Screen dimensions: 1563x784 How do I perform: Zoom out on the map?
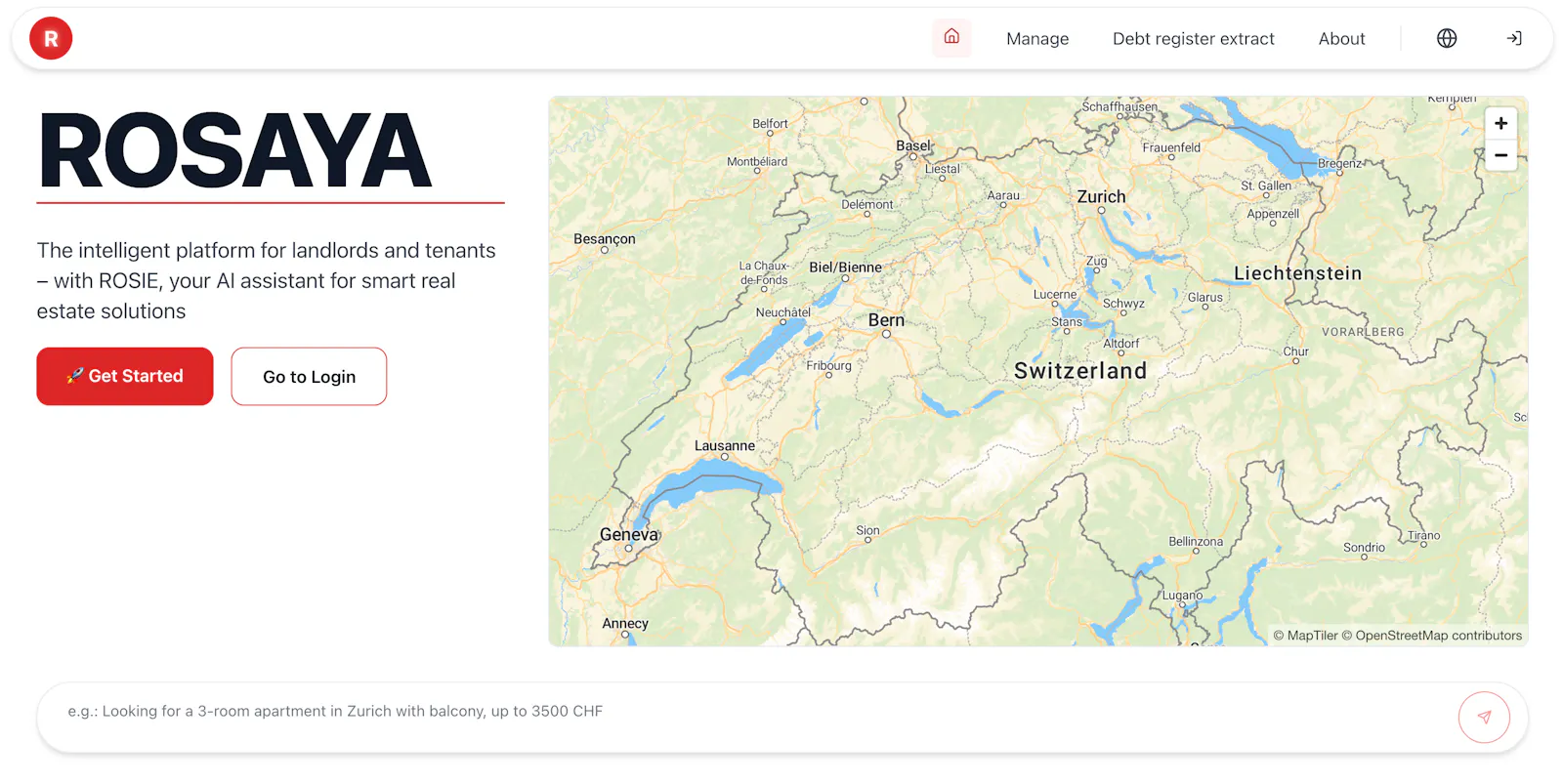(x=1501, y=155)
